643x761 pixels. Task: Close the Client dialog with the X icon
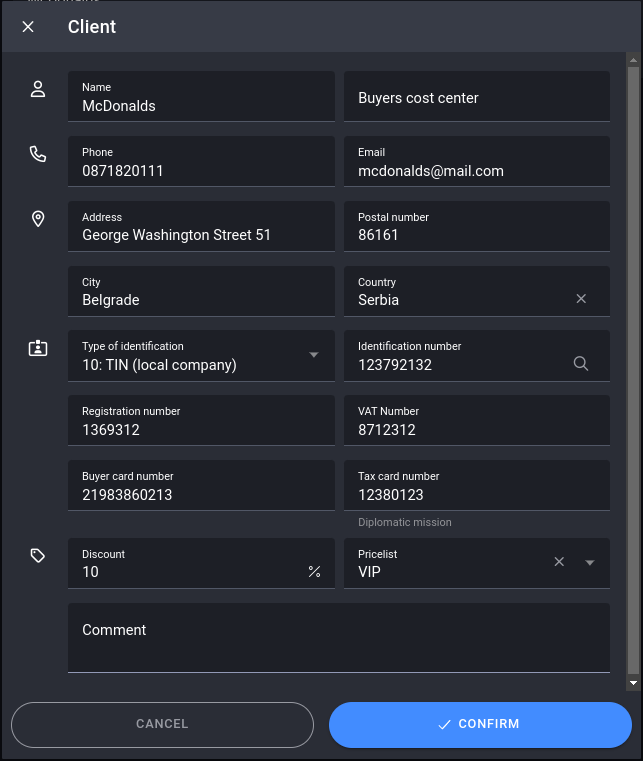point(28,27)
